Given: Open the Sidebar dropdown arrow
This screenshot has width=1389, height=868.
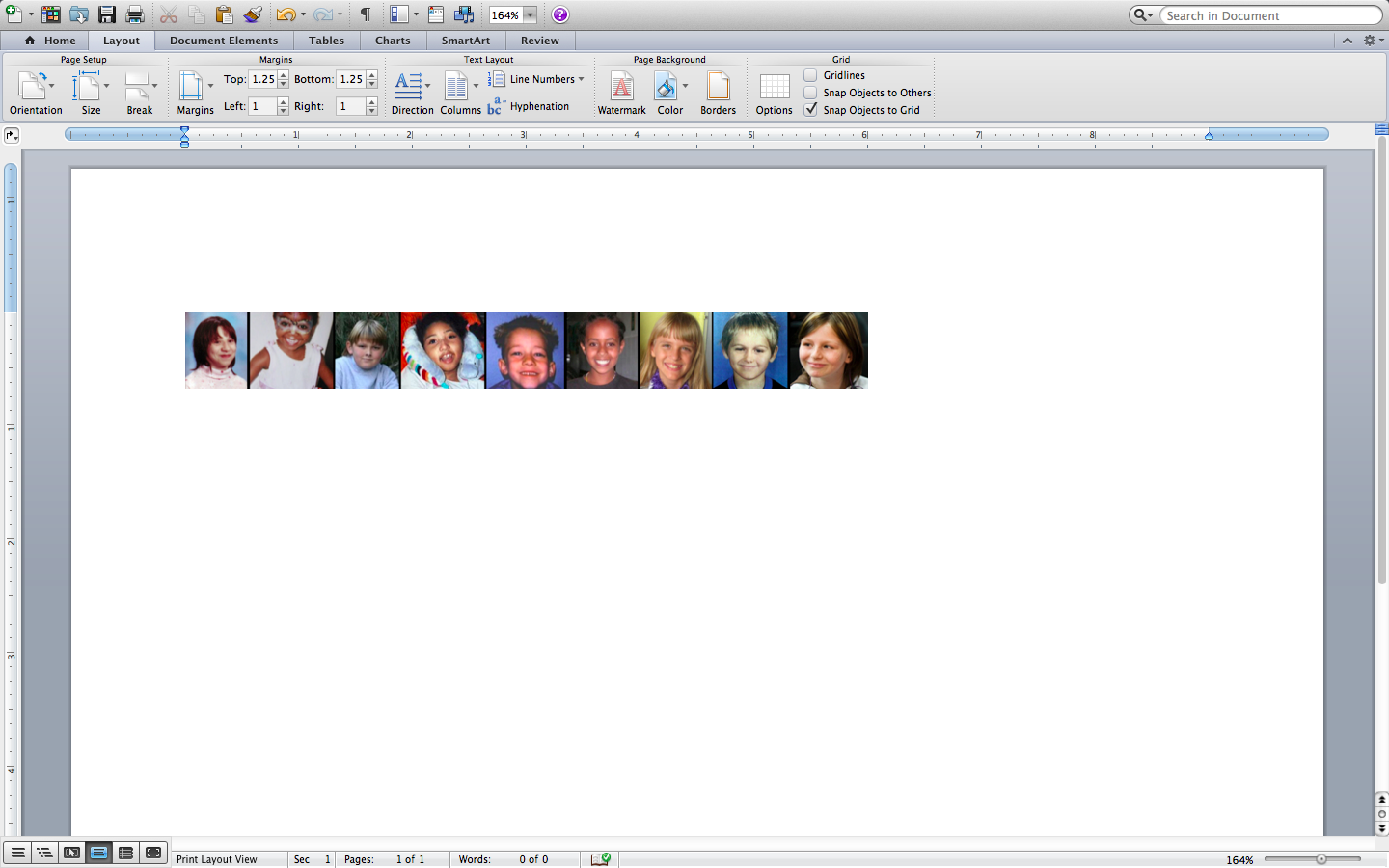Looking at the screenshot, I should [416, 14].
